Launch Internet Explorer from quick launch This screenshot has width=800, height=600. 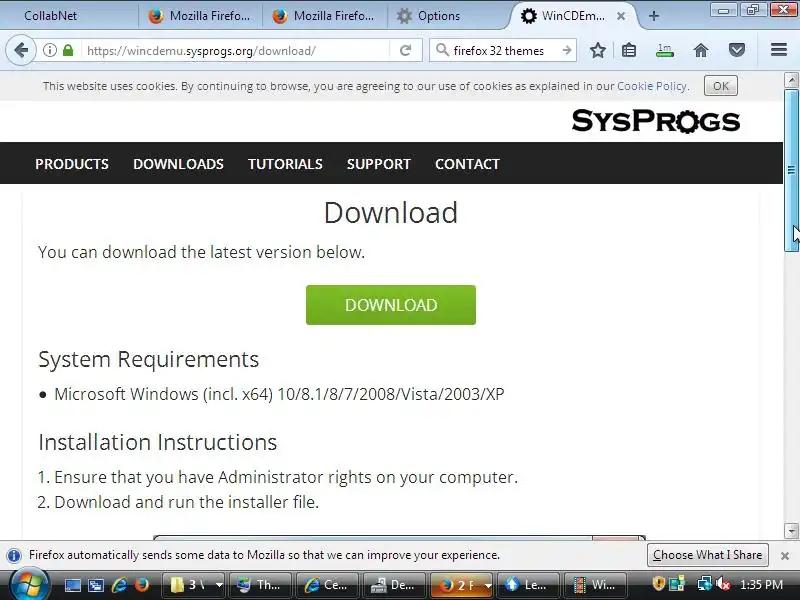click(119, 585)
